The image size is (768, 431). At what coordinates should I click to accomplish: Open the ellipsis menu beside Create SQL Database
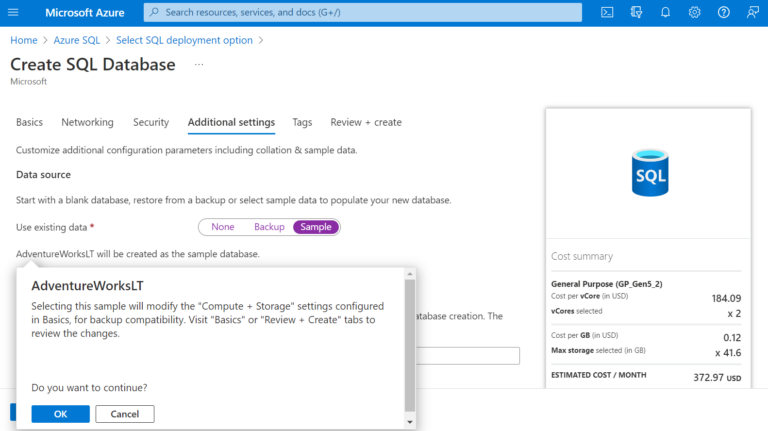[199, 65]
